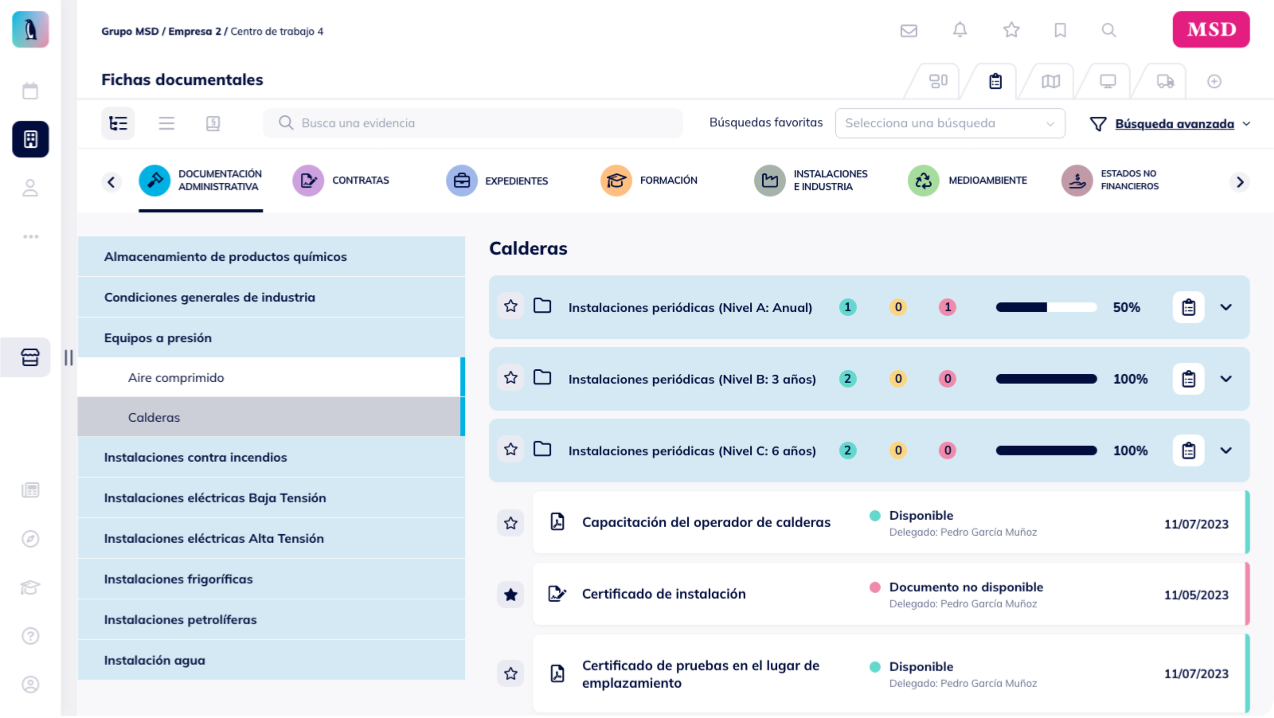
Task: Open the mail envelope icon in header
Action: (x=908, y=30)
